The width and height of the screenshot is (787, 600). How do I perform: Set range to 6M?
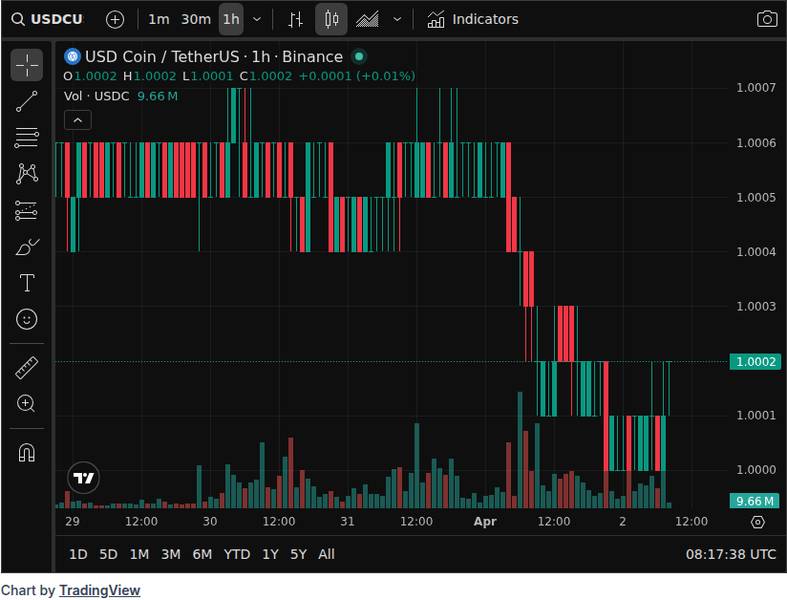point(202,554)
